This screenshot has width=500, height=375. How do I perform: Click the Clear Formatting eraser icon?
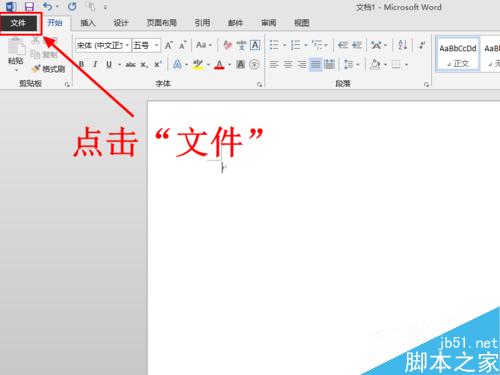point(227,45)
